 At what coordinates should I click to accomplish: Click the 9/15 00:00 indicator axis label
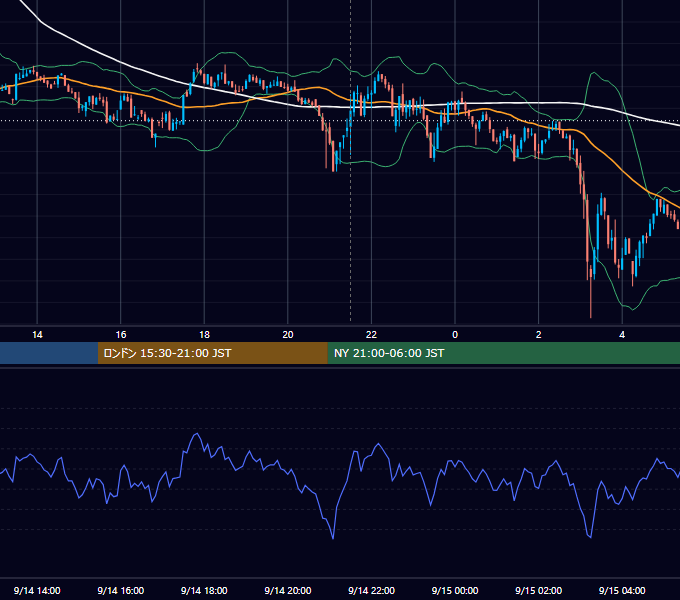click(455, 590)
